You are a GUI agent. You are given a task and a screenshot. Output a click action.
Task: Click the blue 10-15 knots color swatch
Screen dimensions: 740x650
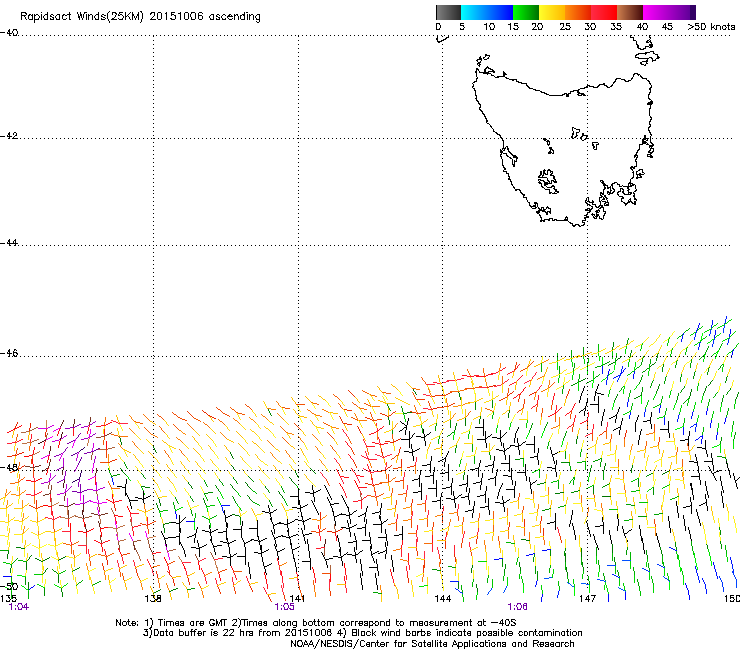click(x=500, y=12)
